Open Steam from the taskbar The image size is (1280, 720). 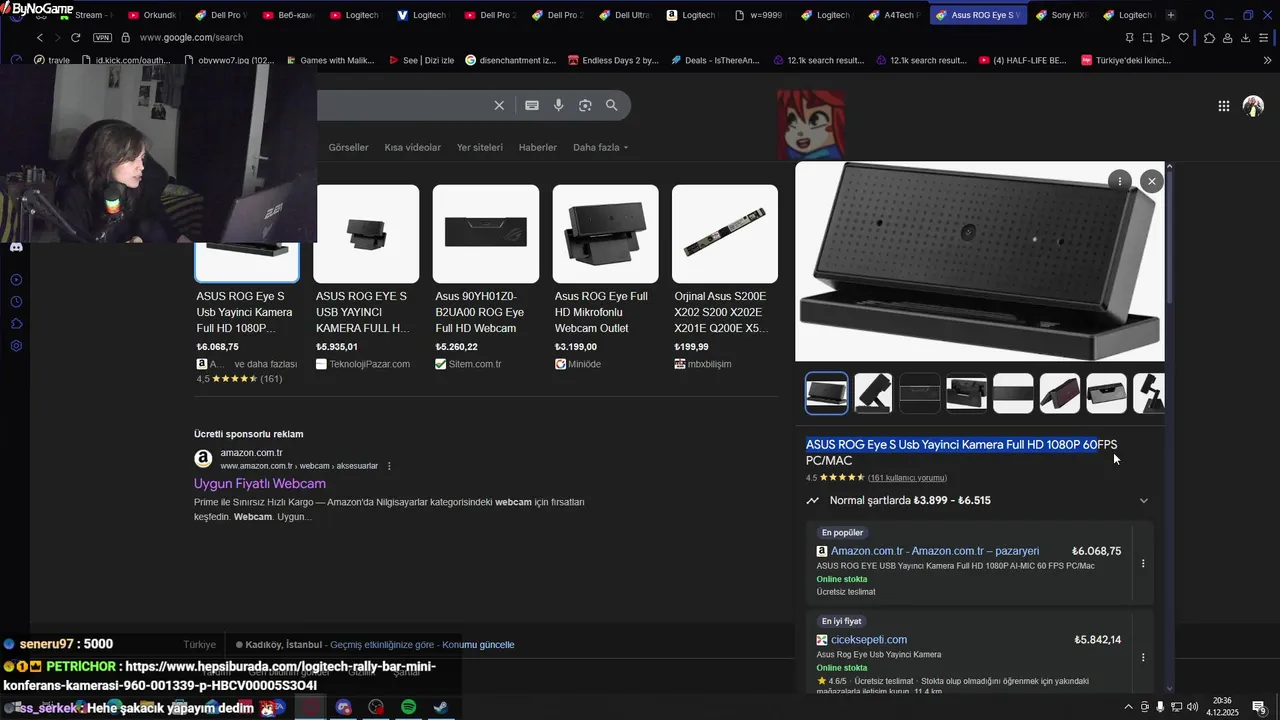point(440,707)
